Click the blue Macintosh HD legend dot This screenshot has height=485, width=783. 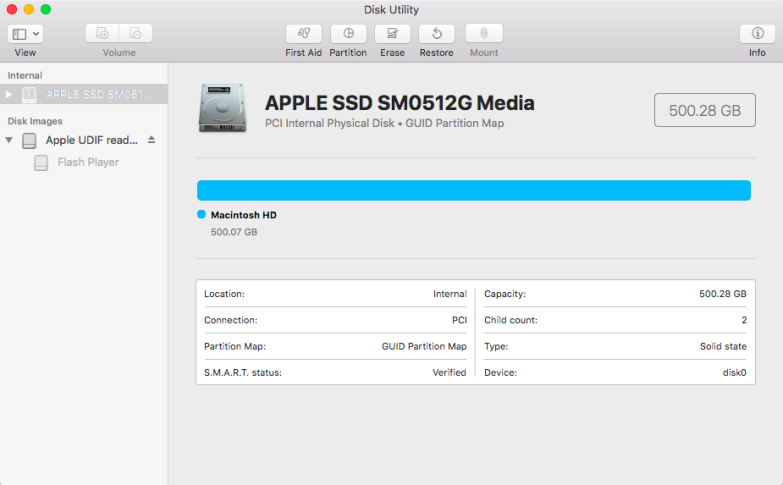(x=202, y=215)
